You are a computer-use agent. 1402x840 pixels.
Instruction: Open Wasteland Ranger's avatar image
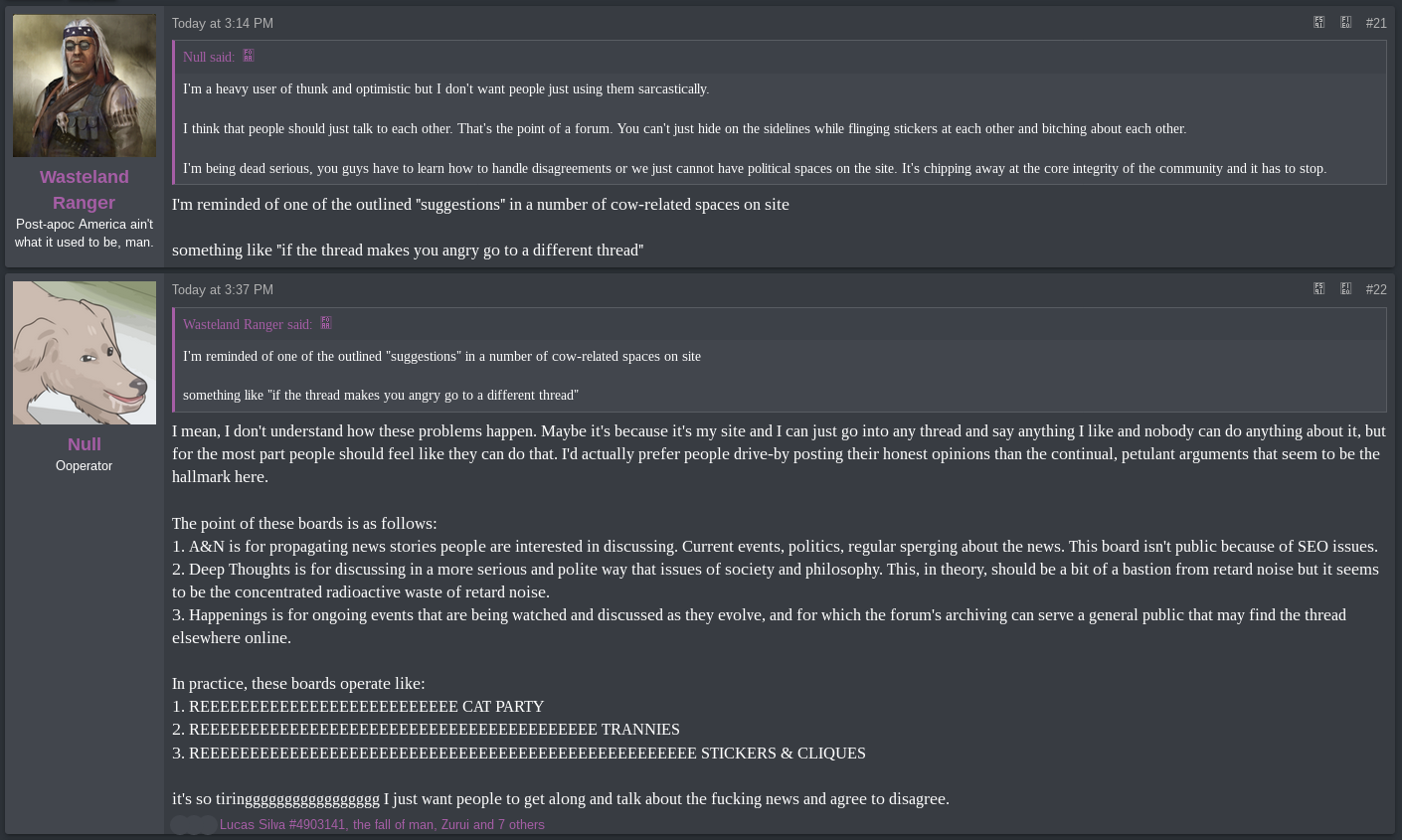pos(85,85)
